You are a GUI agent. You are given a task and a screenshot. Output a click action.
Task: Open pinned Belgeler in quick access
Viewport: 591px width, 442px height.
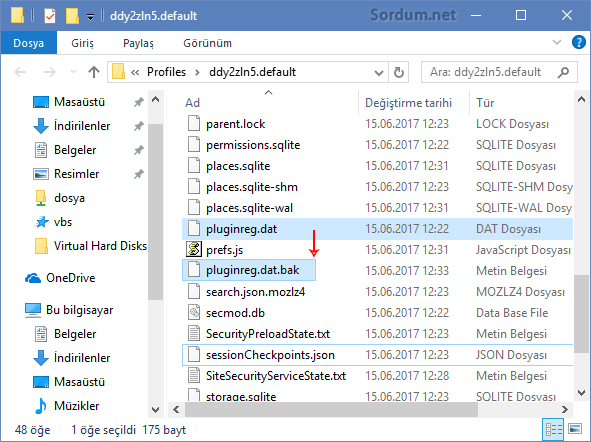coord(65,150)
